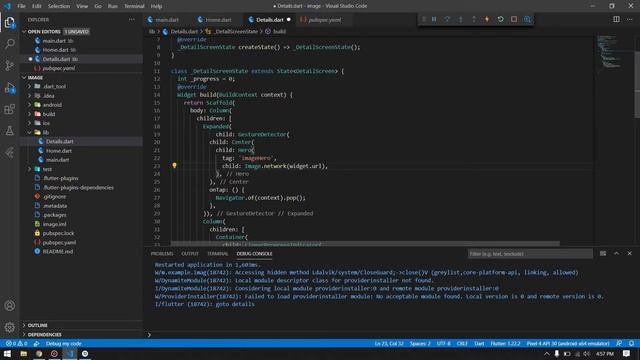Maximize the bottom panel with chevron
Image resolution: width=640 pixels, height=360 pixels.
[616, 253]
